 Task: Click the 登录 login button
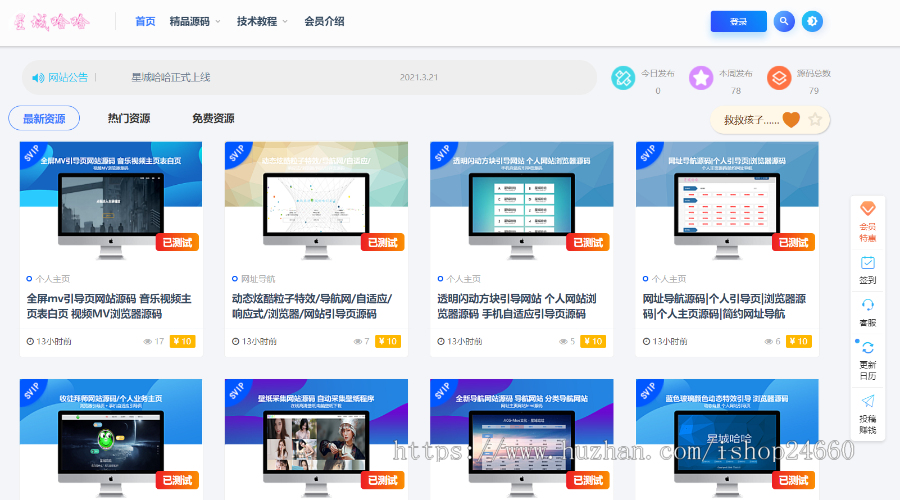click(x=738, y=21)
